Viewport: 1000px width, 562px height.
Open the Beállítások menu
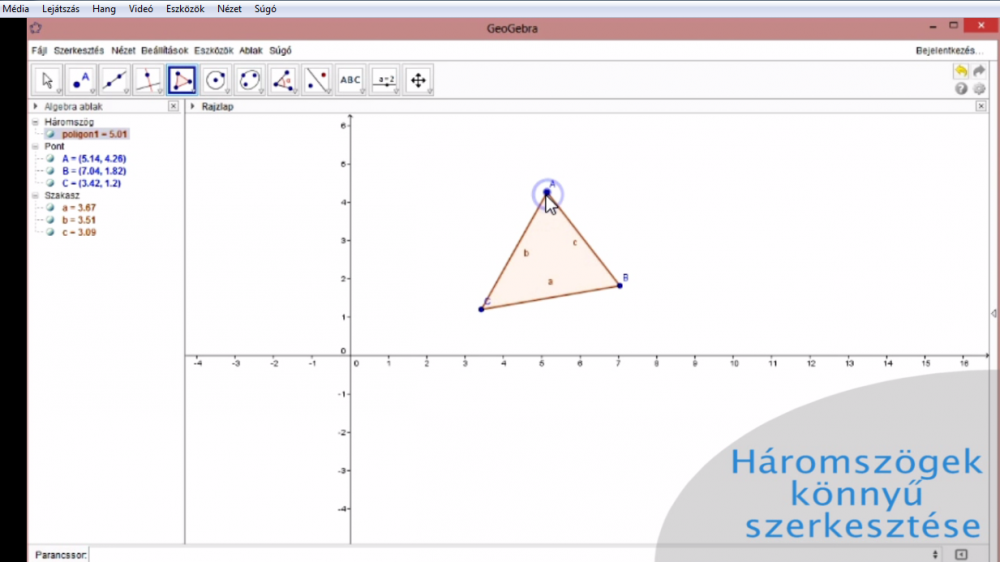coord(164,50)
